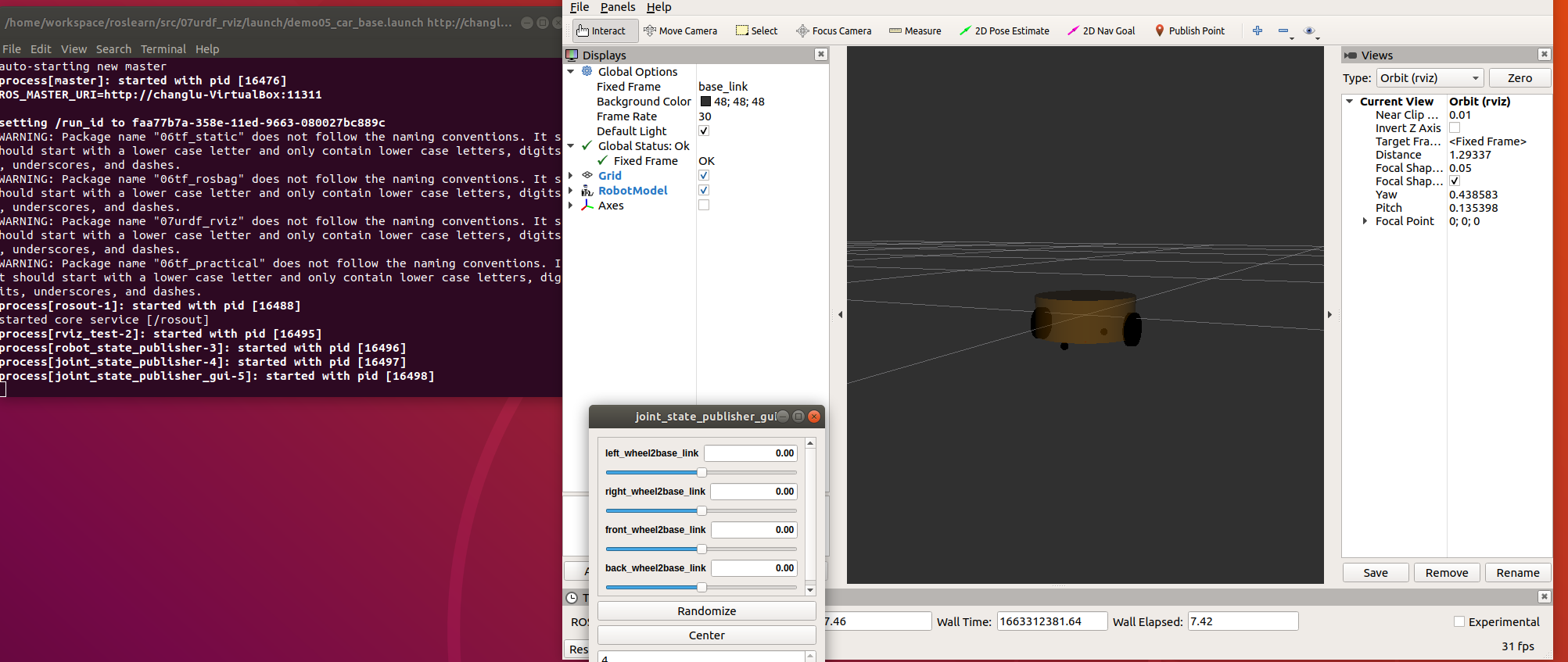Activate the Publish Point tool
1568x662 pixels.
click(x=1189, y=31)
